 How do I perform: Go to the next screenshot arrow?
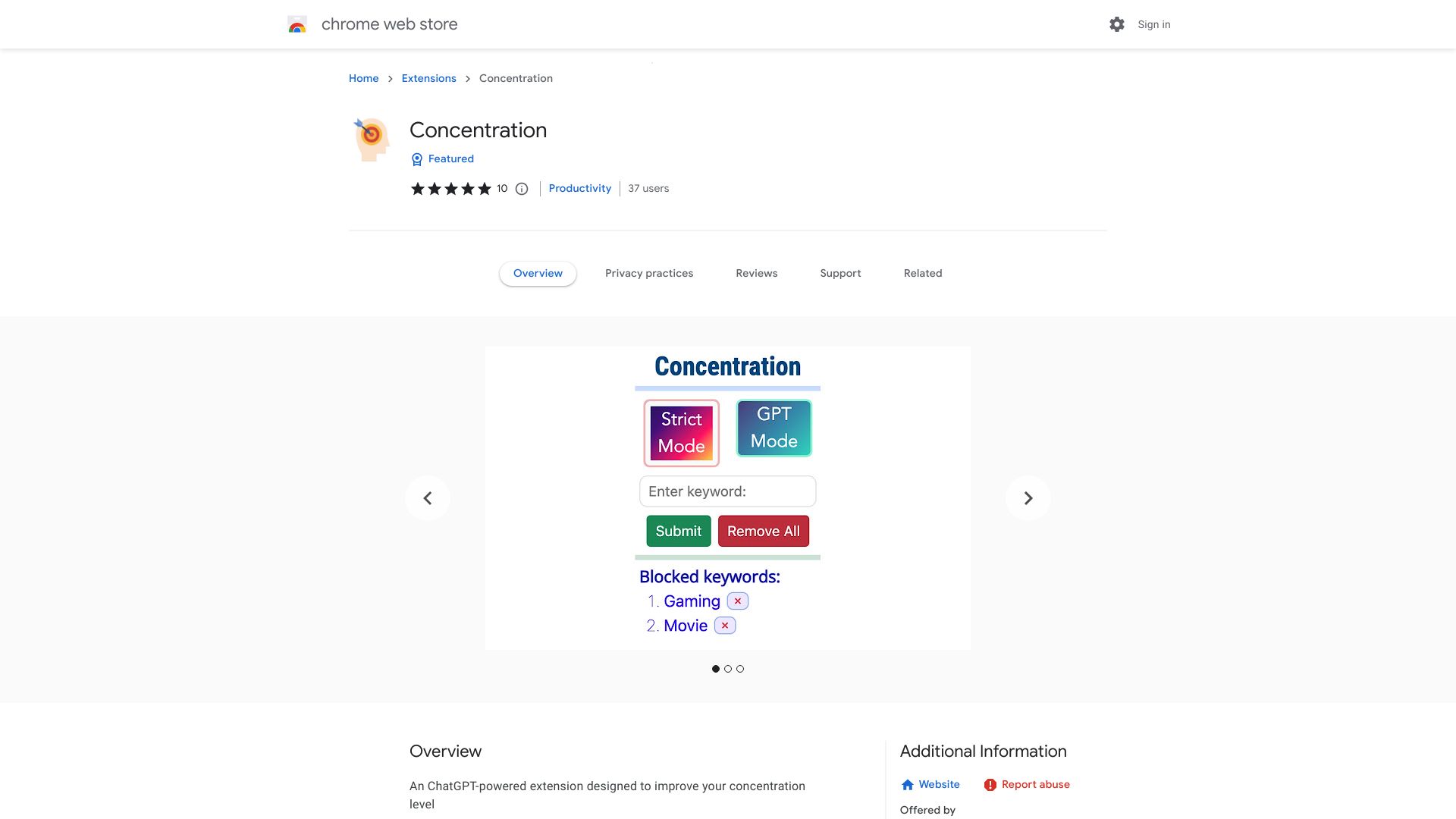tap(1028, 498)
